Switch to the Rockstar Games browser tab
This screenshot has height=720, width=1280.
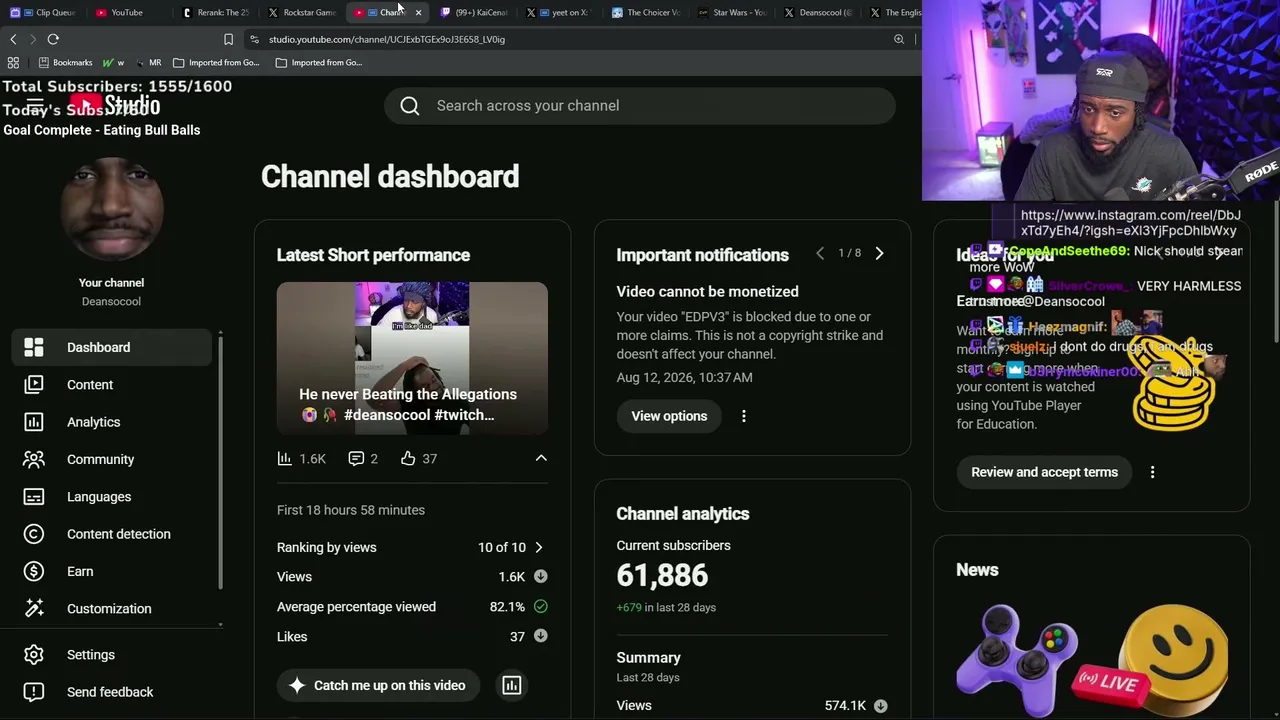click(302, 13)
